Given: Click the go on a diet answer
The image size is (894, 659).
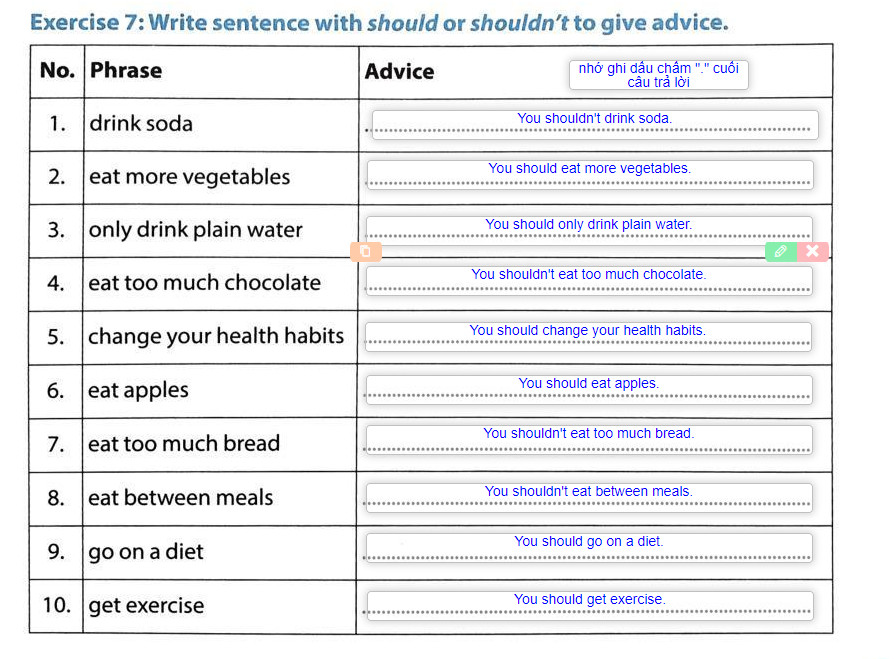Looking at the screenshot, I should coord(588,547).
